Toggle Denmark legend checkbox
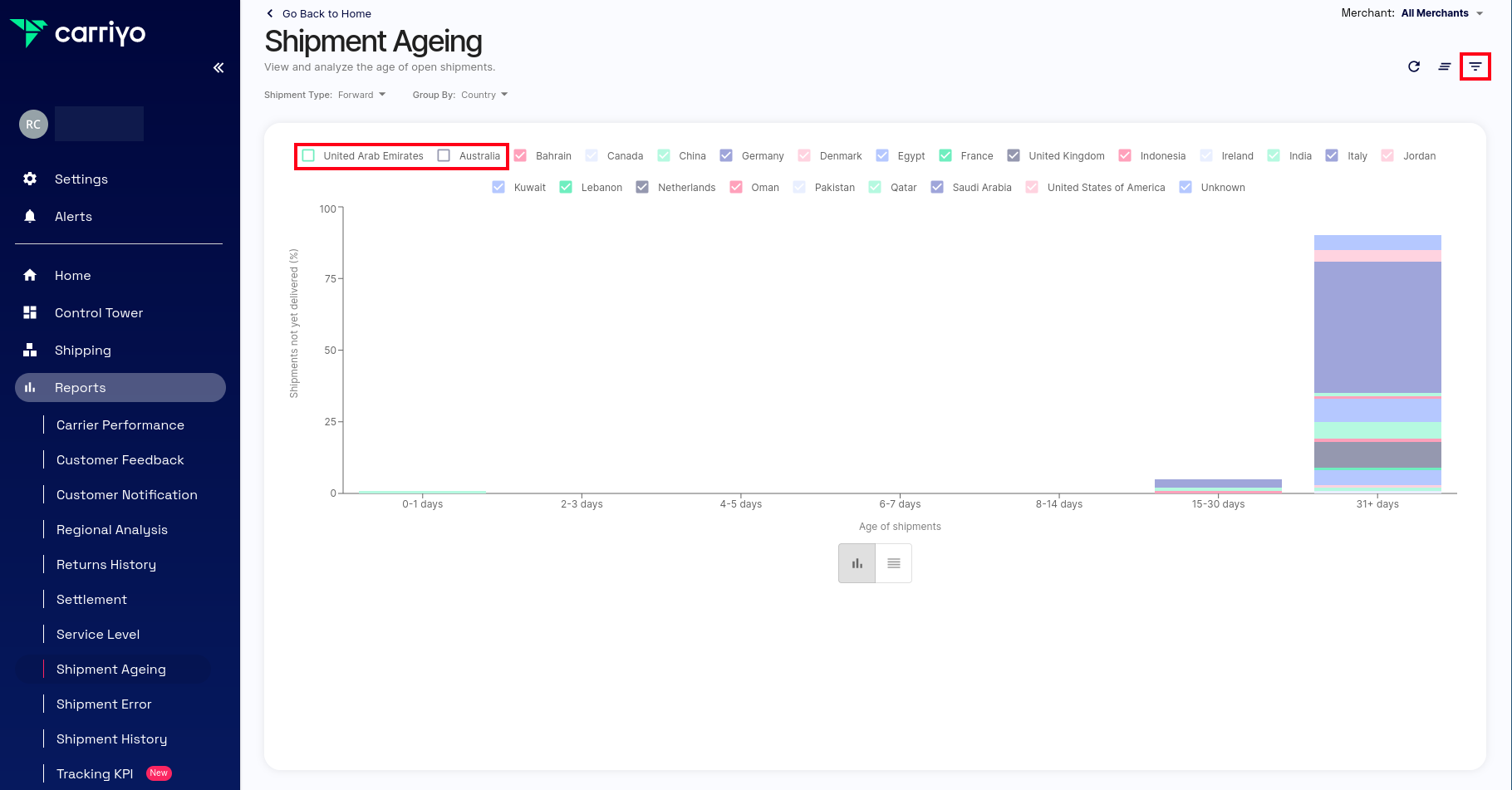Screen dimensions: 1512x790 [x=804, y=155]
